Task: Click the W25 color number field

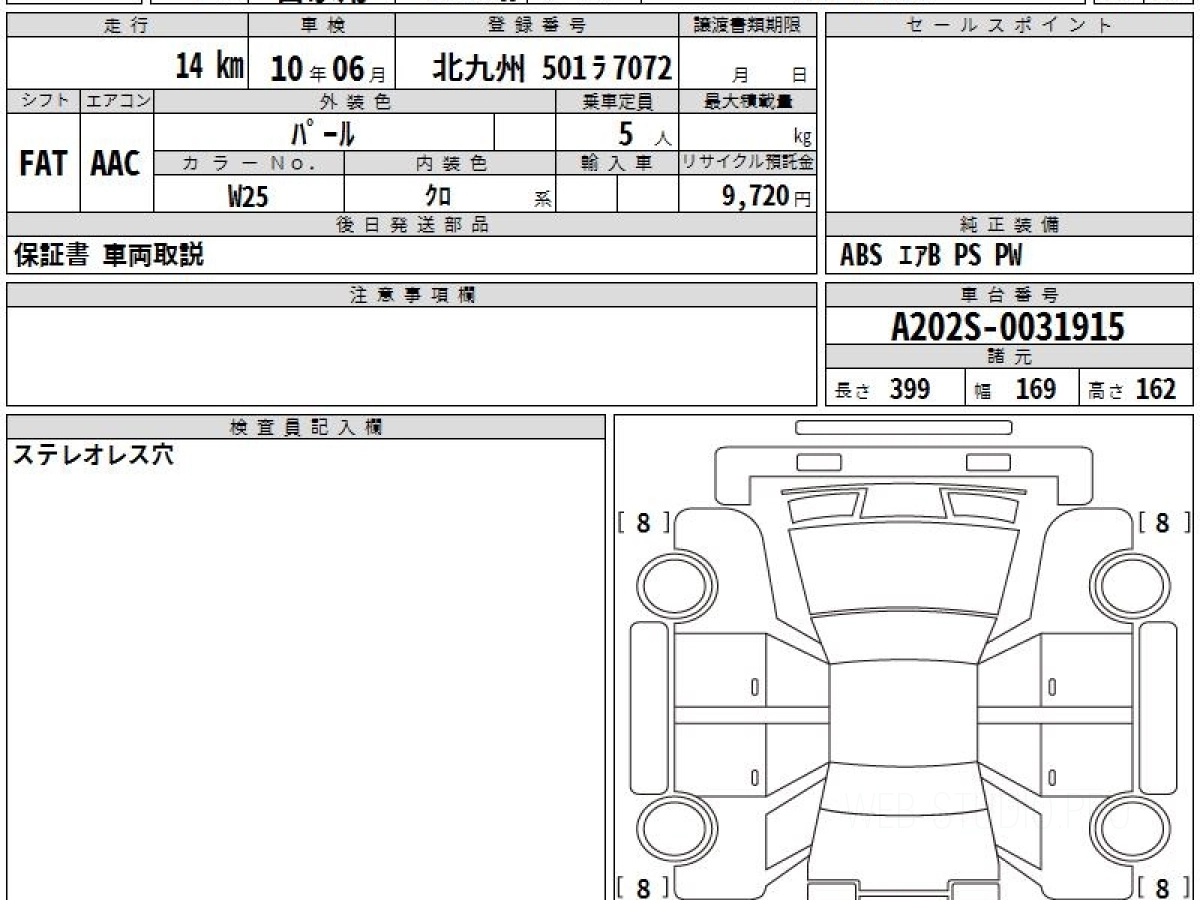Action: coord(248,196)
